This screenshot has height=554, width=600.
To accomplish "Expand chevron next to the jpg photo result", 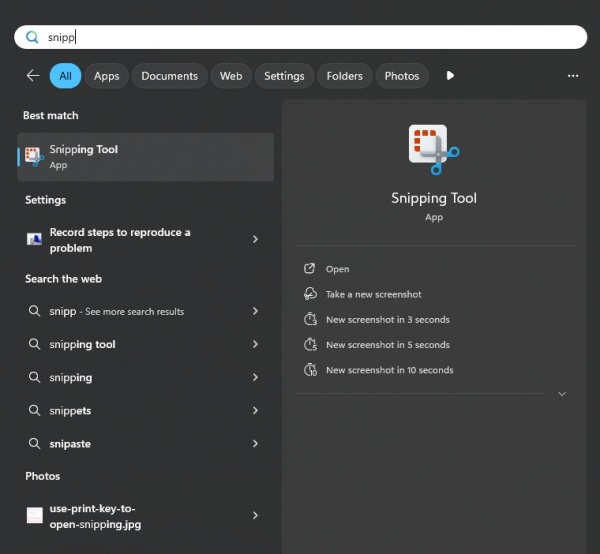I will (255, 515).
